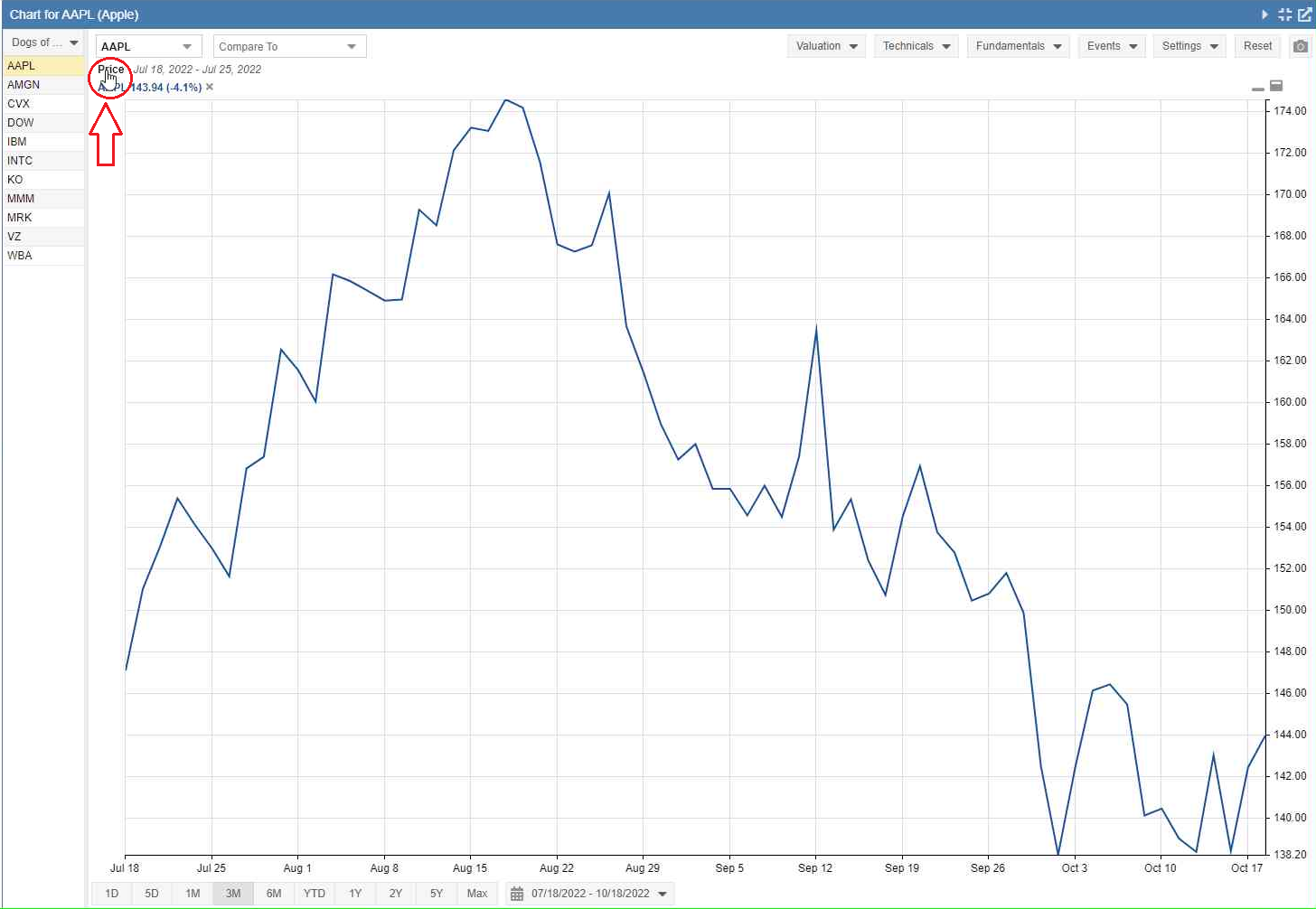1316x909 pixels.
Task: Open the Fundamentals dropdown
Action: (1019, 46)
